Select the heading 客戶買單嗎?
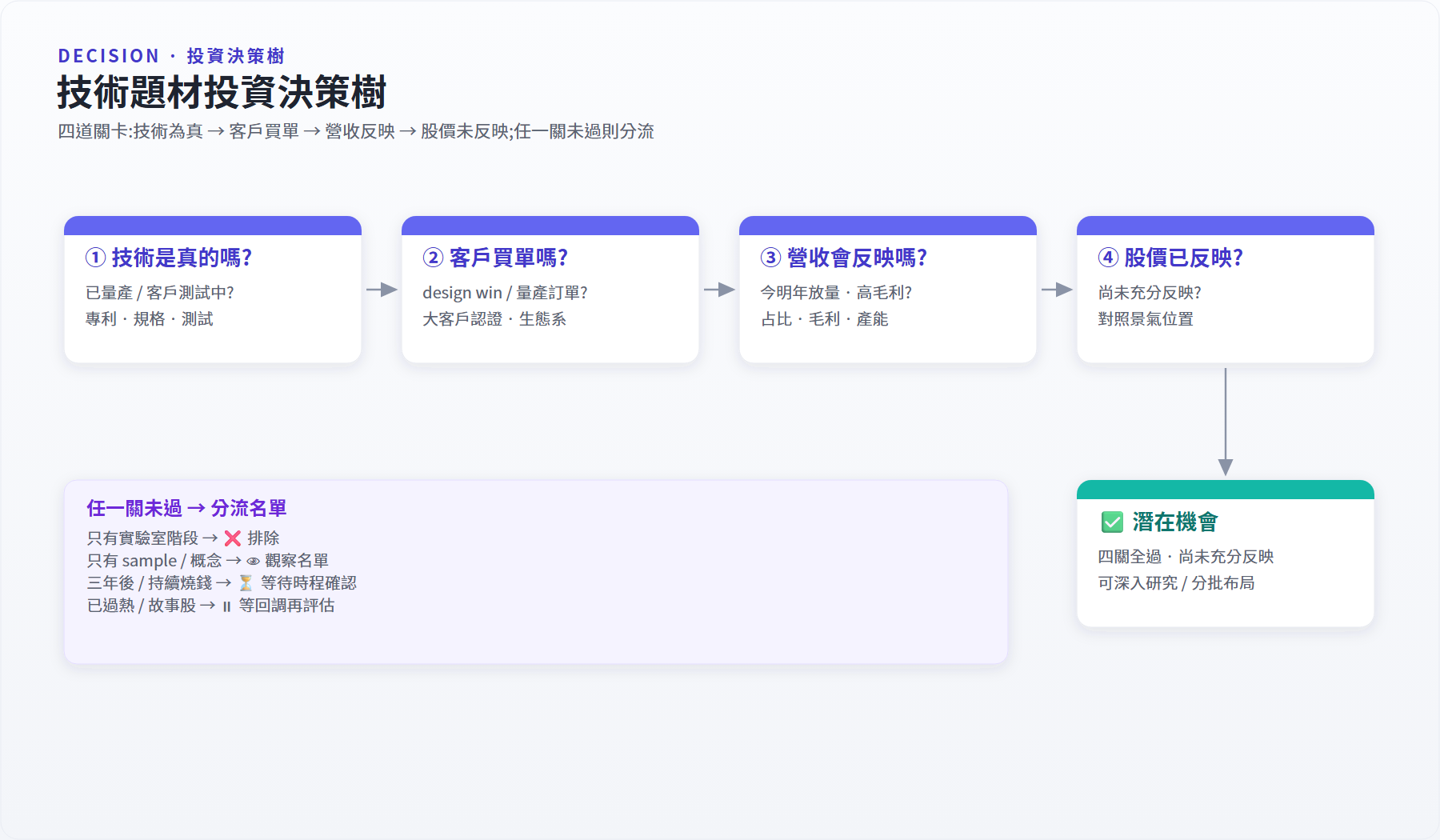 (509, 258)
